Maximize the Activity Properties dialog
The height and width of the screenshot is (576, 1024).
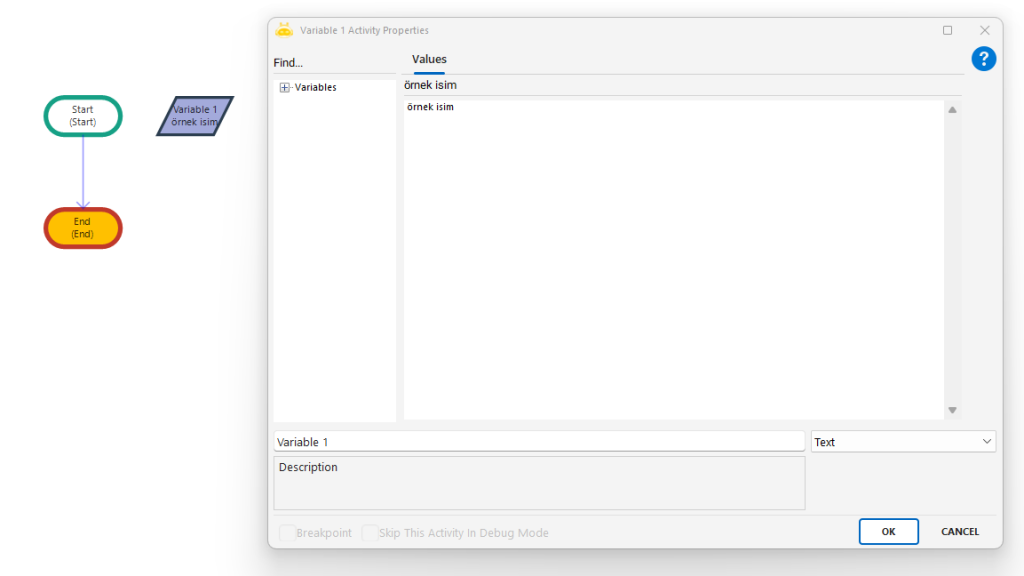(947, 30)
